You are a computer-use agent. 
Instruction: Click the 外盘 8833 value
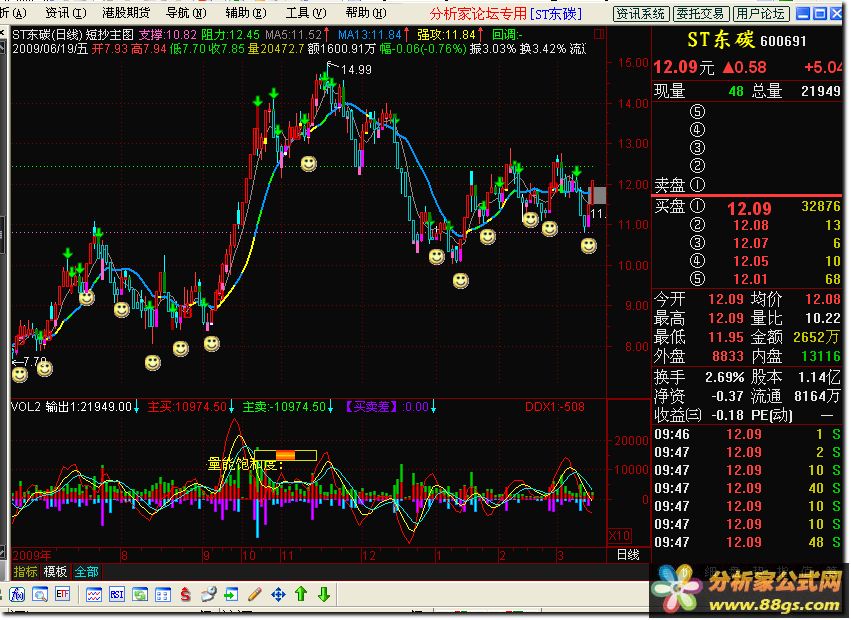[x=728, y=356]
